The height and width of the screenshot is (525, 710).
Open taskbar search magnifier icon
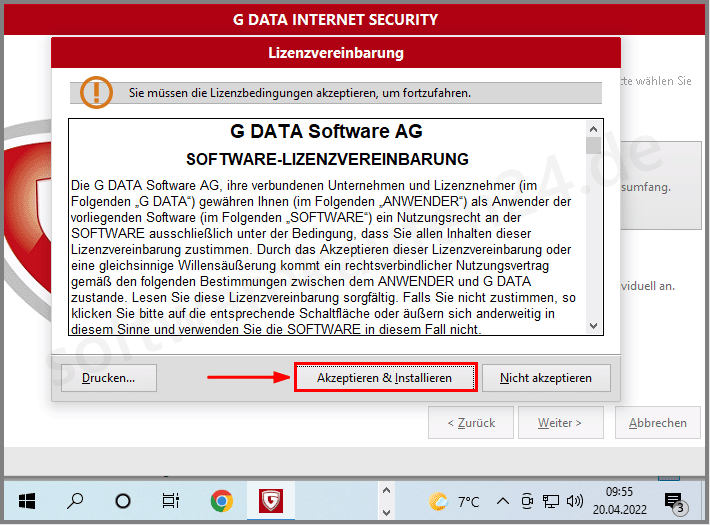tap(76, 500)
